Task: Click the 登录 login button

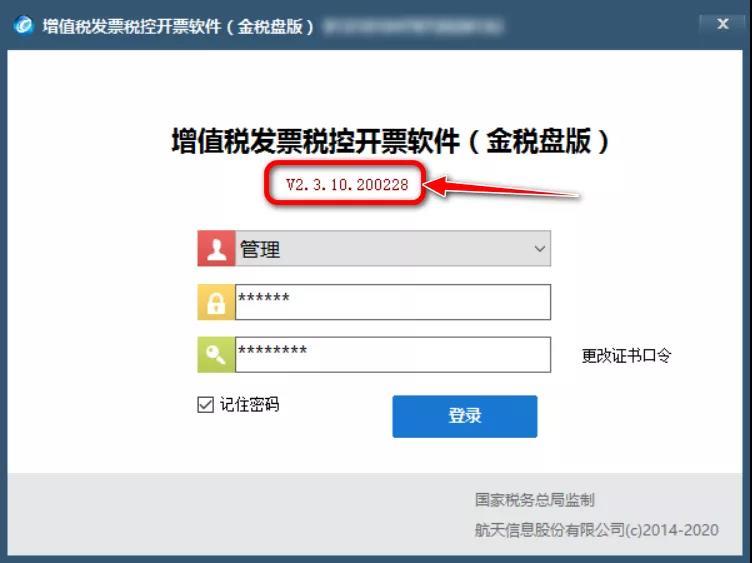Action: pos(465,416)
